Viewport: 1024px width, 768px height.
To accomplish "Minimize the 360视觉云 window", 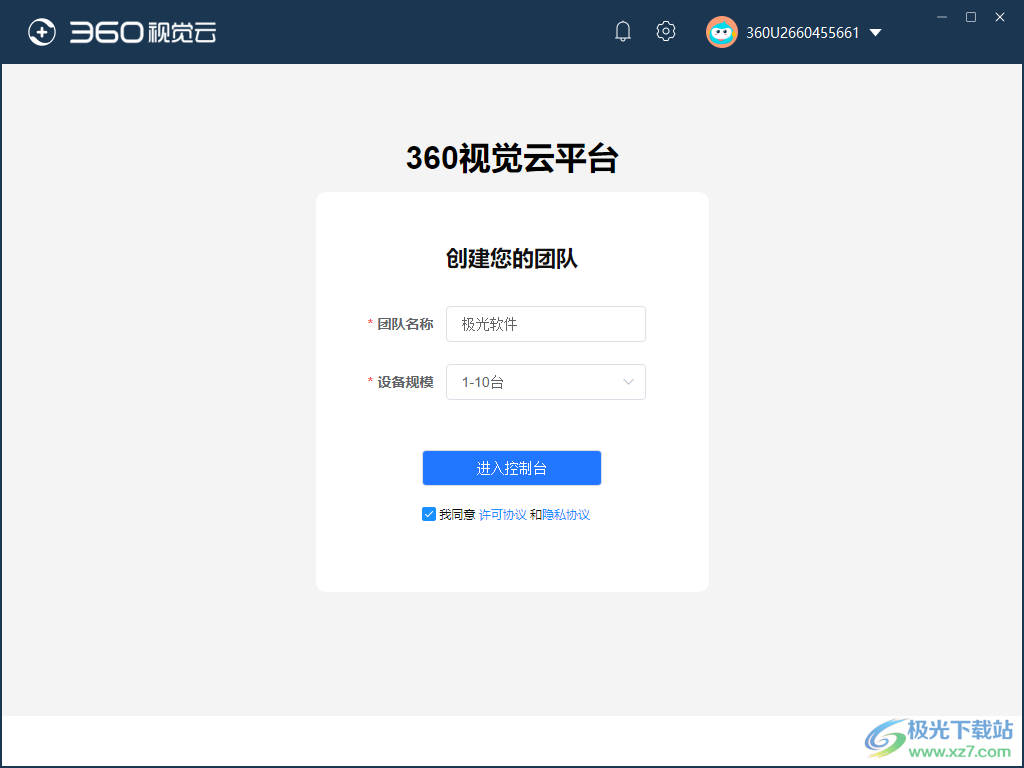I will [942, 17].
